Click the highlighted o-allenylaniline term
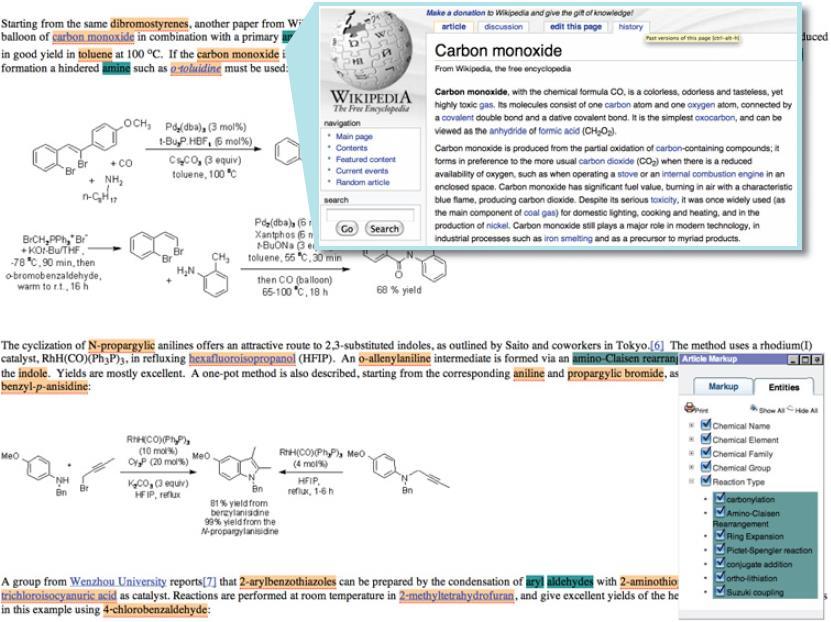This screenshot has width=831, height=622. click(x=394, y=358)
